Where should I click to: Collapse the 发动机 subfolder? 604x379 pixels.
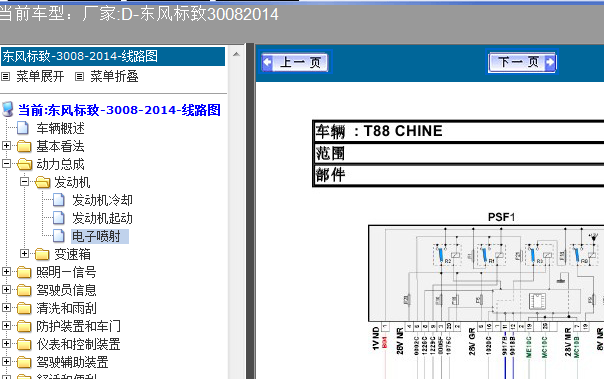24,181
